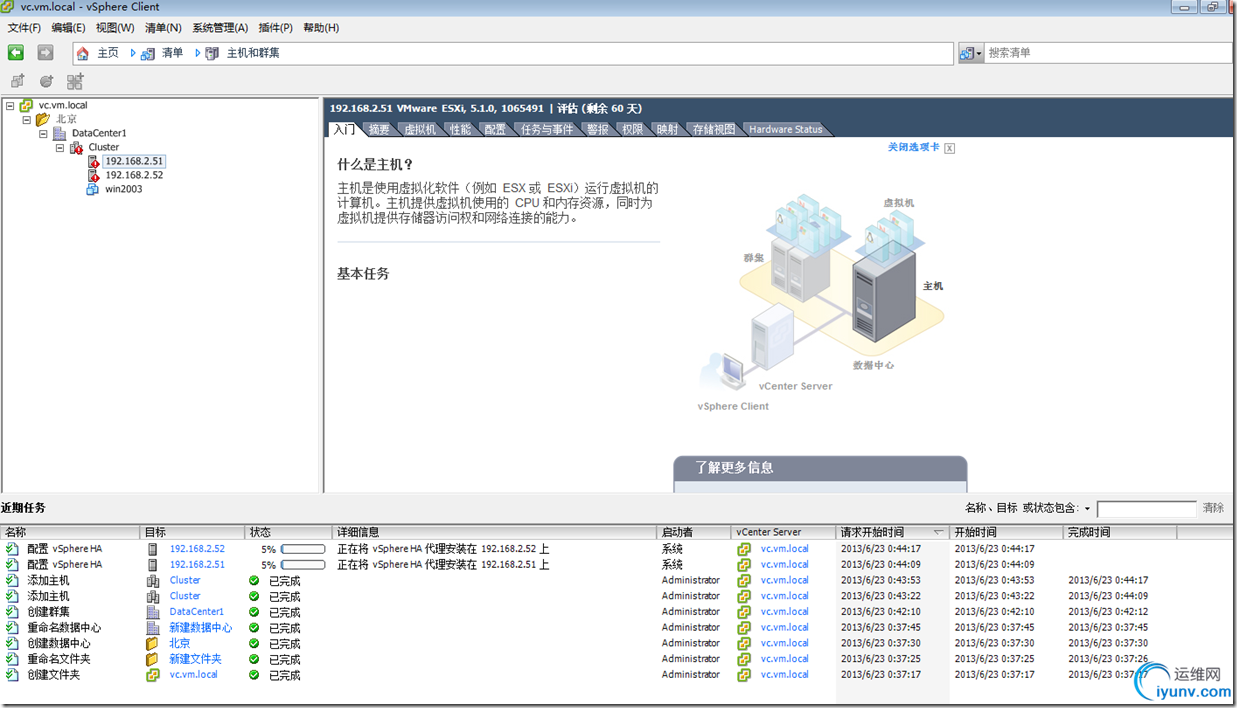The image size is (1237, 708).
Task: Click the 5% progress bar for 配置 vSphere HA
Action: click(302, 548)
